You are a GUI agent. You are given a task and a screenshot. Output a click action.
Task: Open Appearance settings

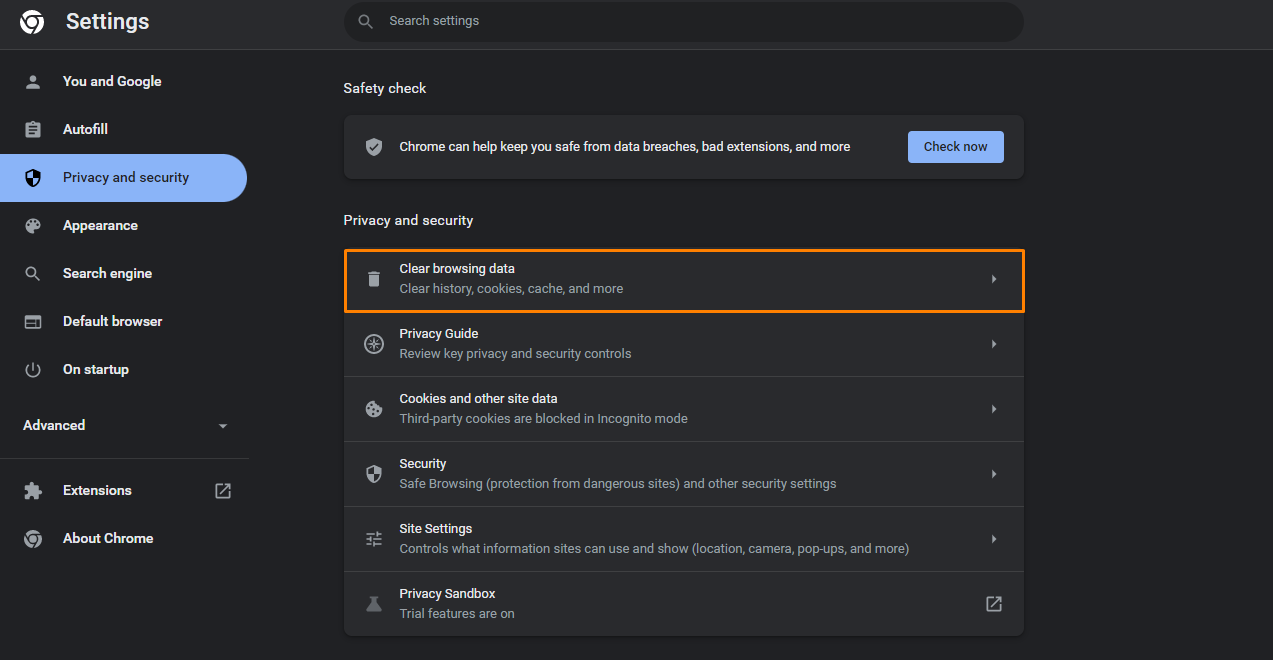123,226
